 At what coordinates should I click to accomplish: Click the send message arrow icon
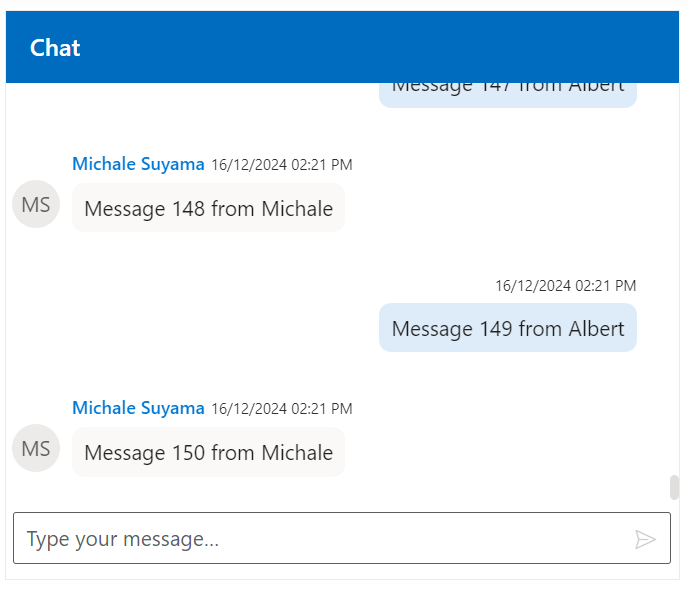[645, 540]
